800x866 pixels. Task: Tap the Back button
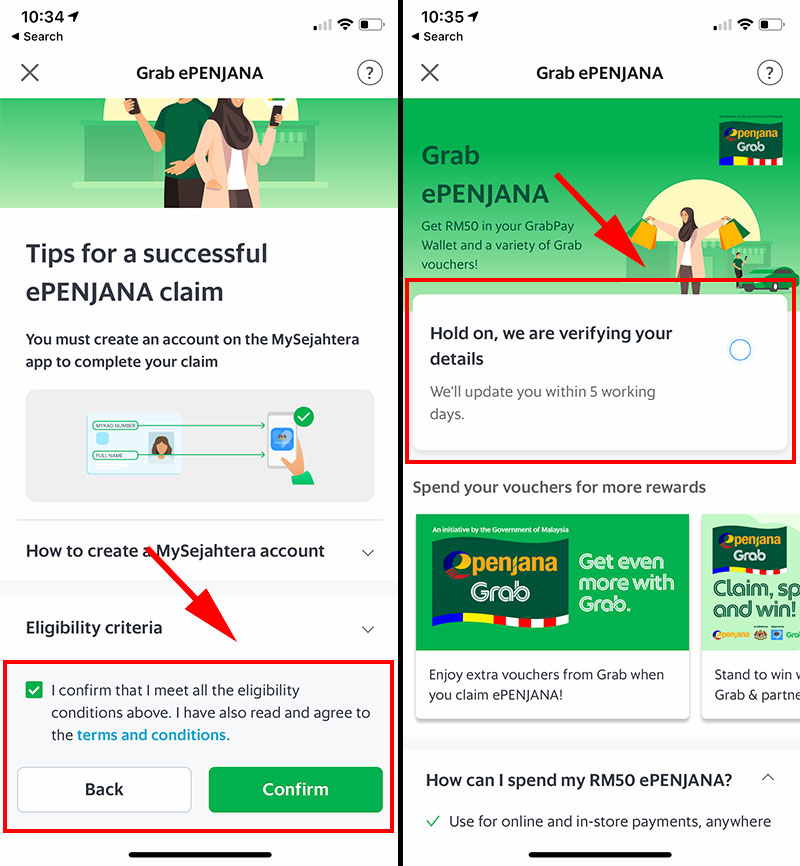pos(104,789)
